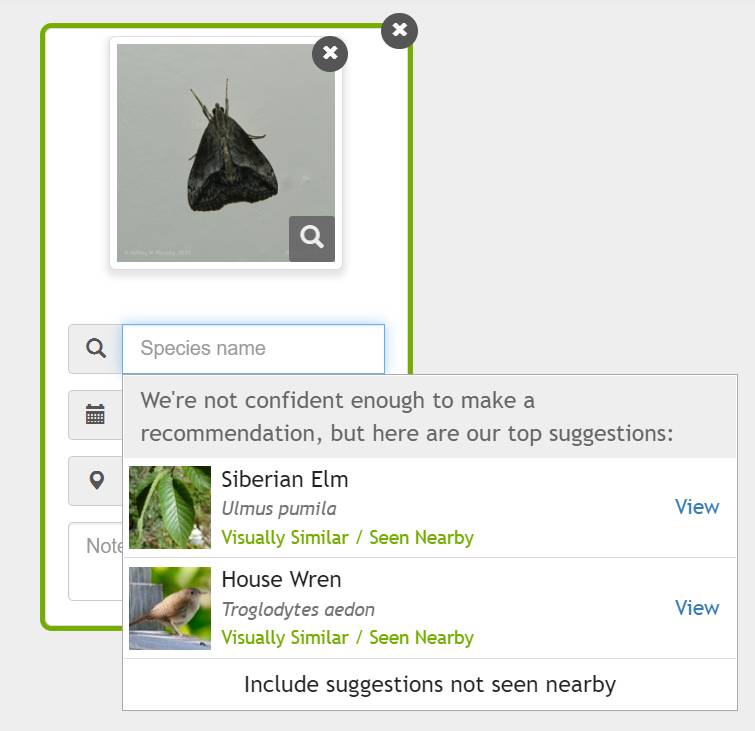Focus the Species name input field

pos(253,349)
